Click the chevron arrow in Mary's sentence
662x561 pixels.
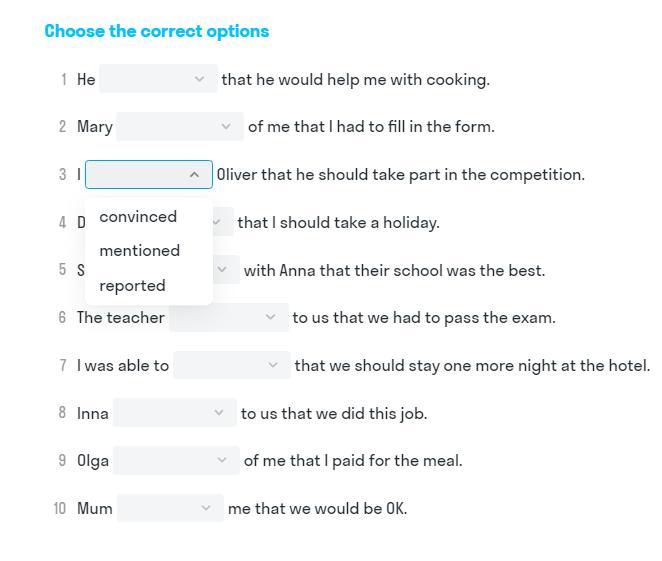226,127
